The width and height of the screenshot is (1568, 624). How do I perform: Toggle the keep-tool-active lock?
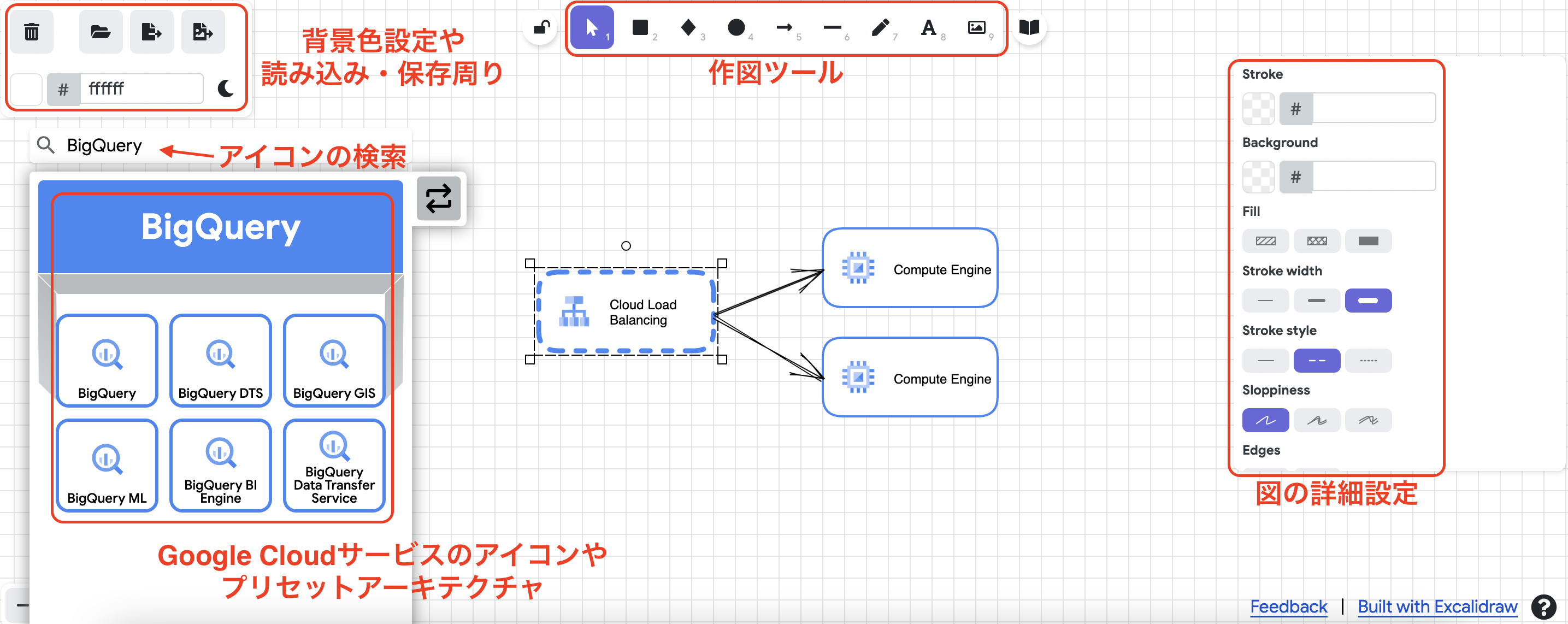pyautogui.click(x=540, y=28)
